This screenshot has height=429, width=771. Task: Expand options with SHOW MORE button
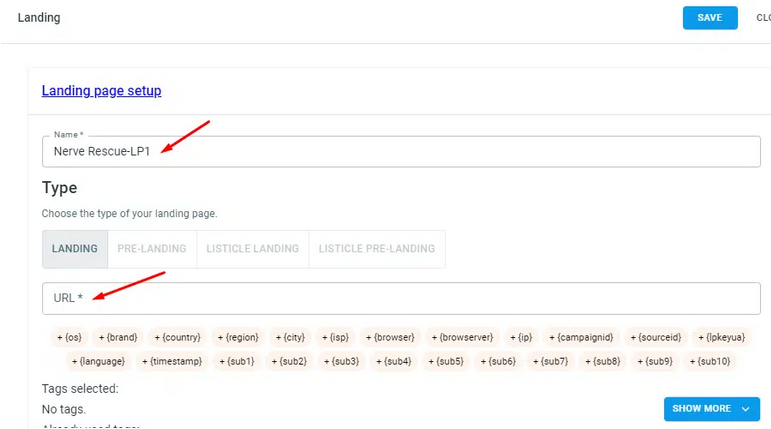712,409
